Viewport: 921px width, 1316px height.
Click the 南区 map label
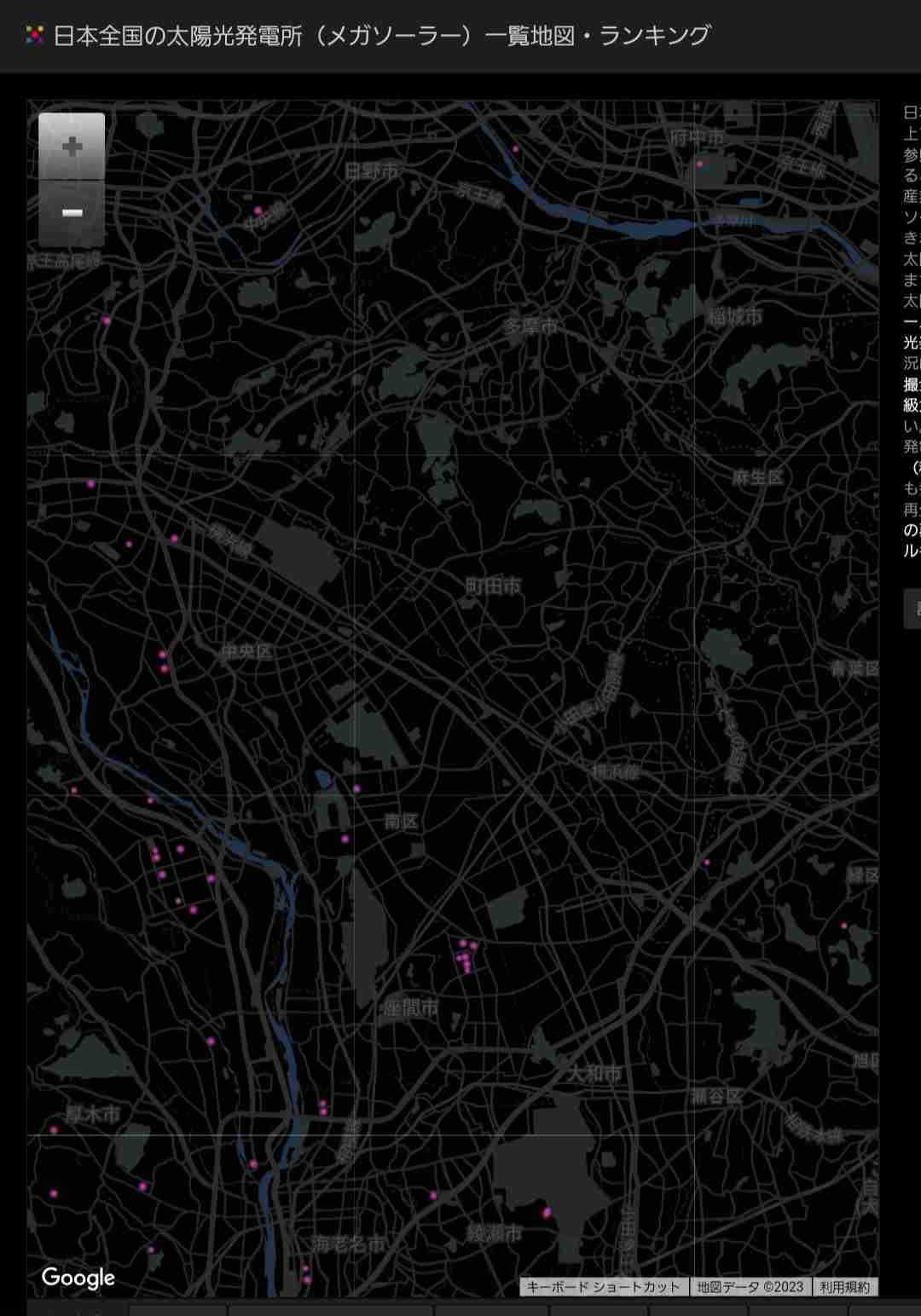pyautogui.click(x=401, y=821)
